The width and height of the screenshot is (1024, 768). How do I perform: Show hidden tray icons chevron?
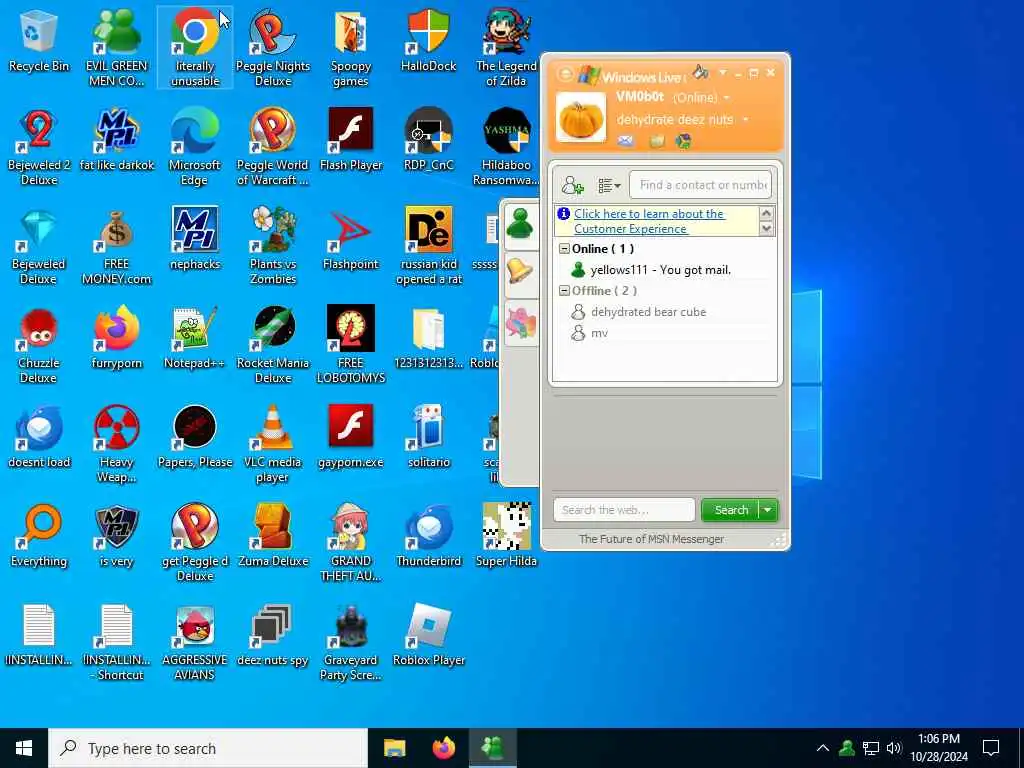pos(822,748)
